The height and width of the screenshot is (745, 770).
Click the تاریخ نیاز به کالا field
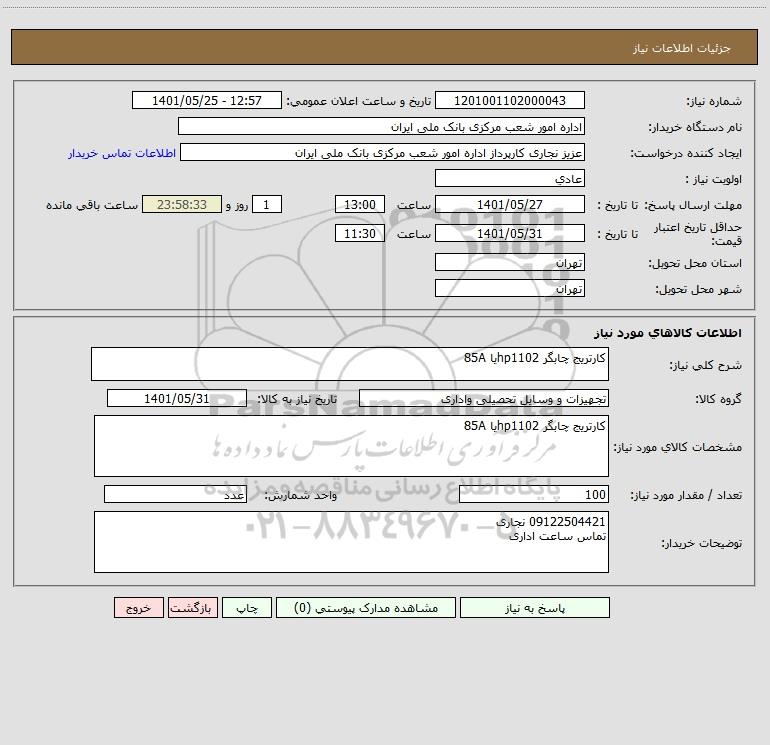click(x=177, y=398)
